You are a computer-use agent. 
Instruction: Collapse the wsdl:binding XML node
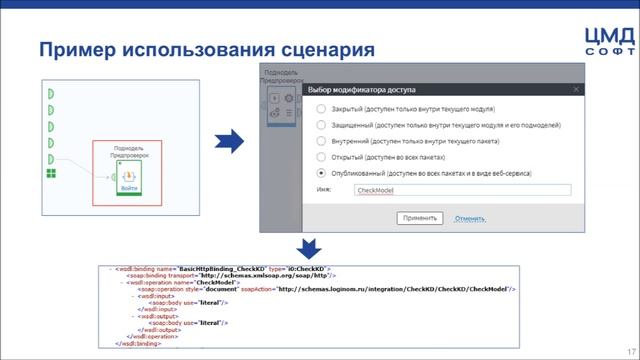(x=110, y=269)
